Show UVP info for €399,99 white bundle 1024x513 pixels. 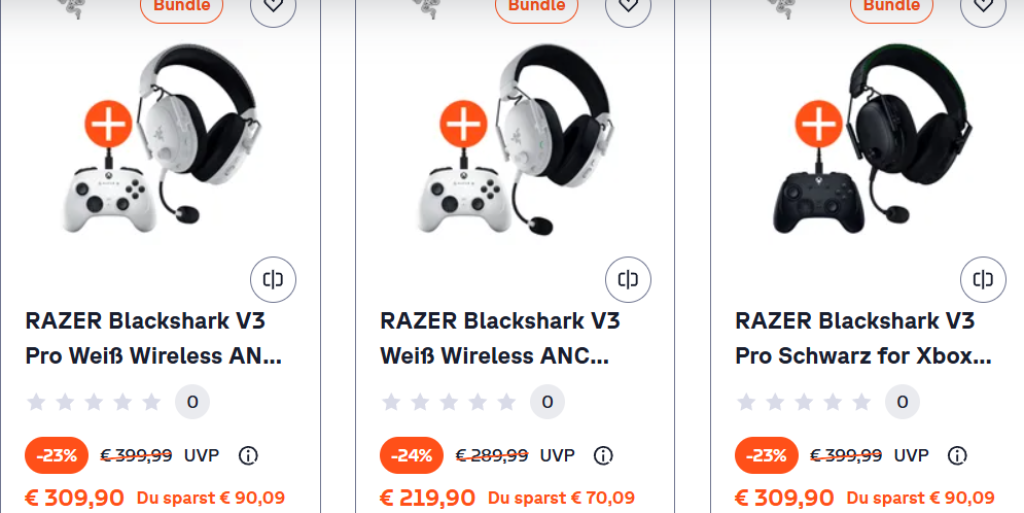[x=248, y=456]
